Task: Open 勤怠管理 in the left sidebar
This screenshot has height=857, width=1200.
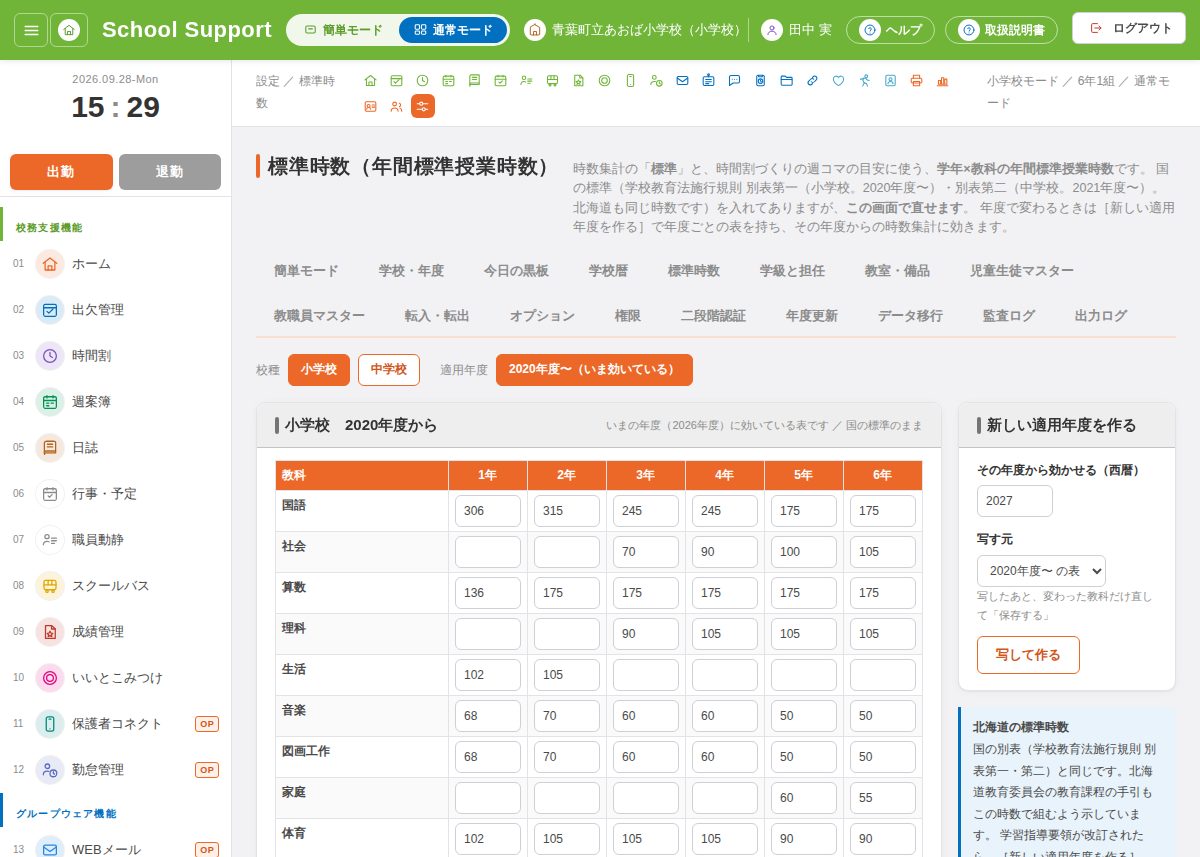Action: click(x=116, y=770)
